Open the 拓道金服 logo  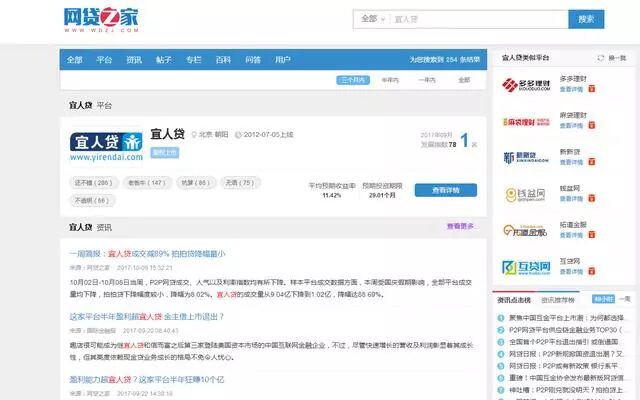(x=526, y=231)
